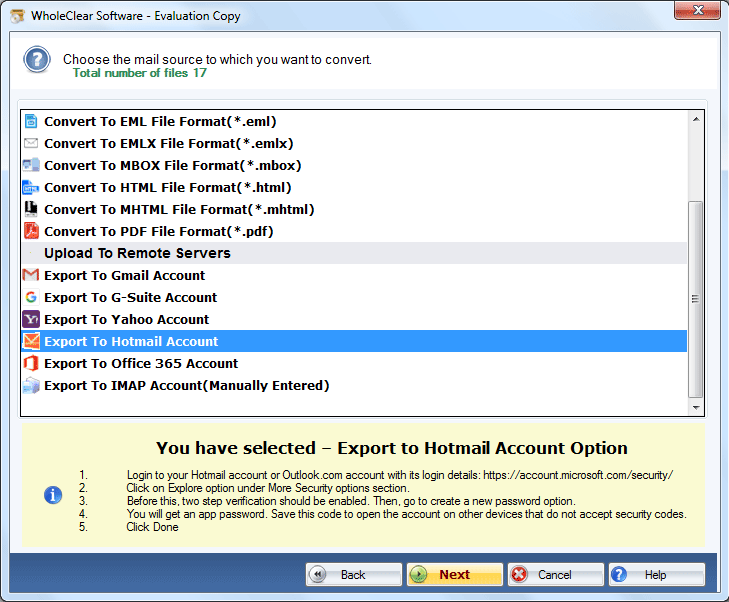729x602 pixels.
Task: Select Convert To EMLX File Format
Action: click(x=354, y=143)
